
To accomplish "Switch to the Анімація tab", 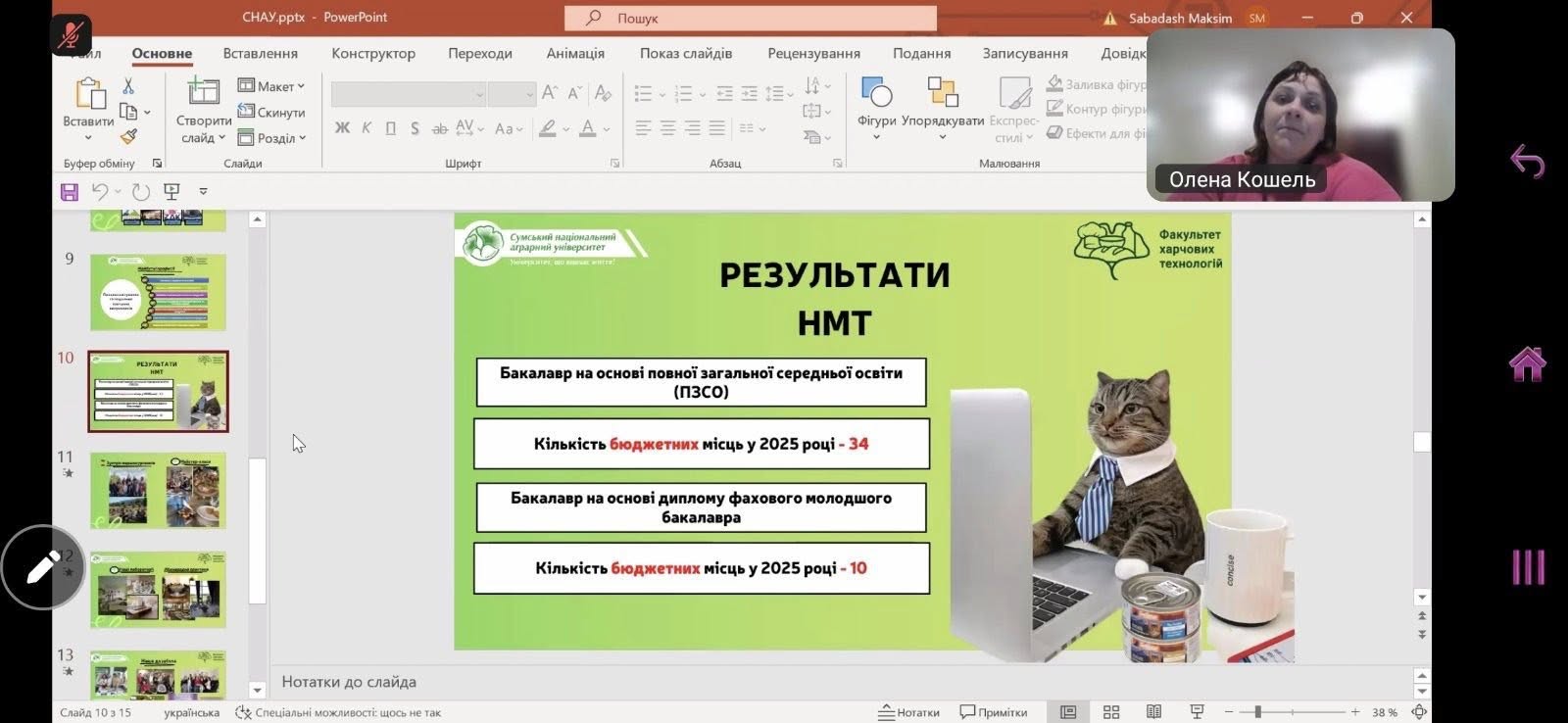I will click(575, 53).
